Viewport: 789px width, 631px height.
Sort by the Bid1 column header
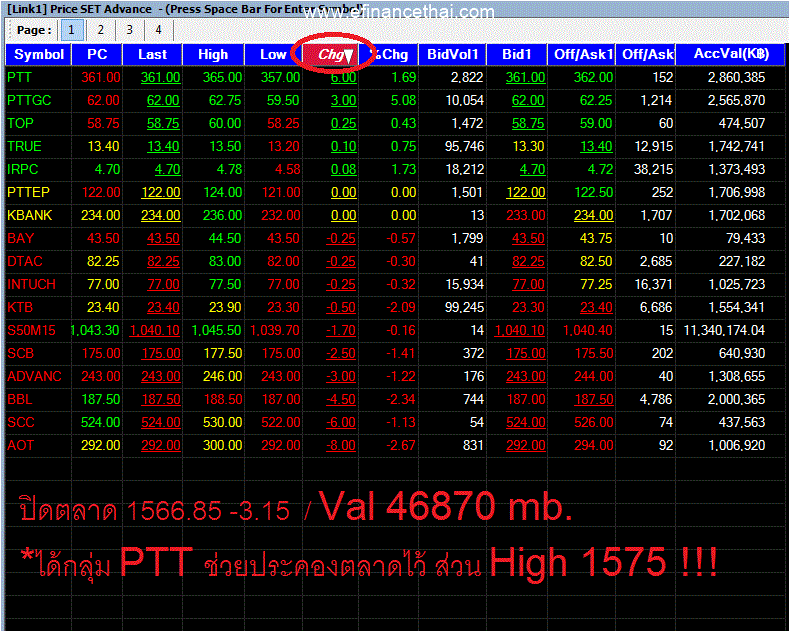tap(517, 54)
